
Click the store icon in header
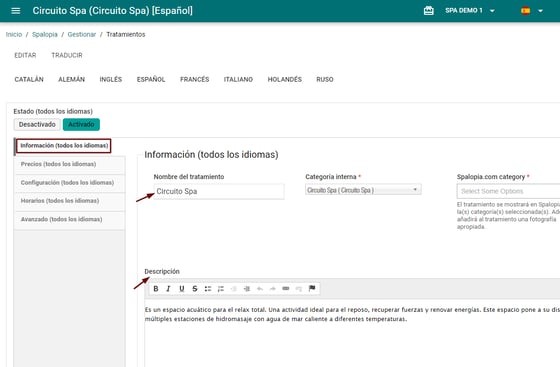(429, 11)
